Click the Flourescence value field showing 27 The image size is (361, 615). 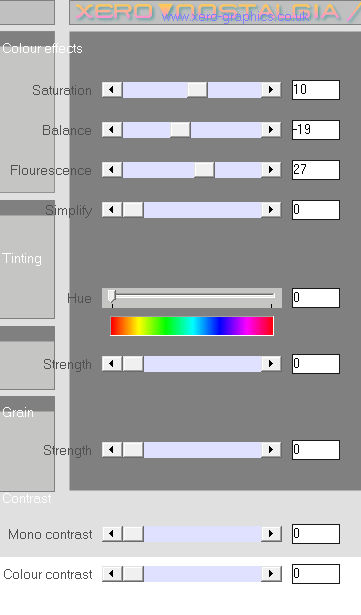pyautogui.click(x=316, y=170)
